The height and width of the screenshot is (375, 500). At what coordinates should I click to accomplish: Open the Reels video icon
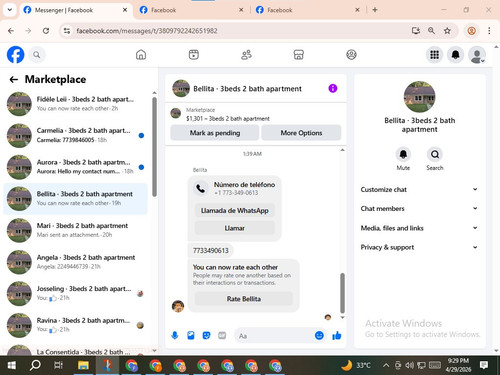coord(194,55)
